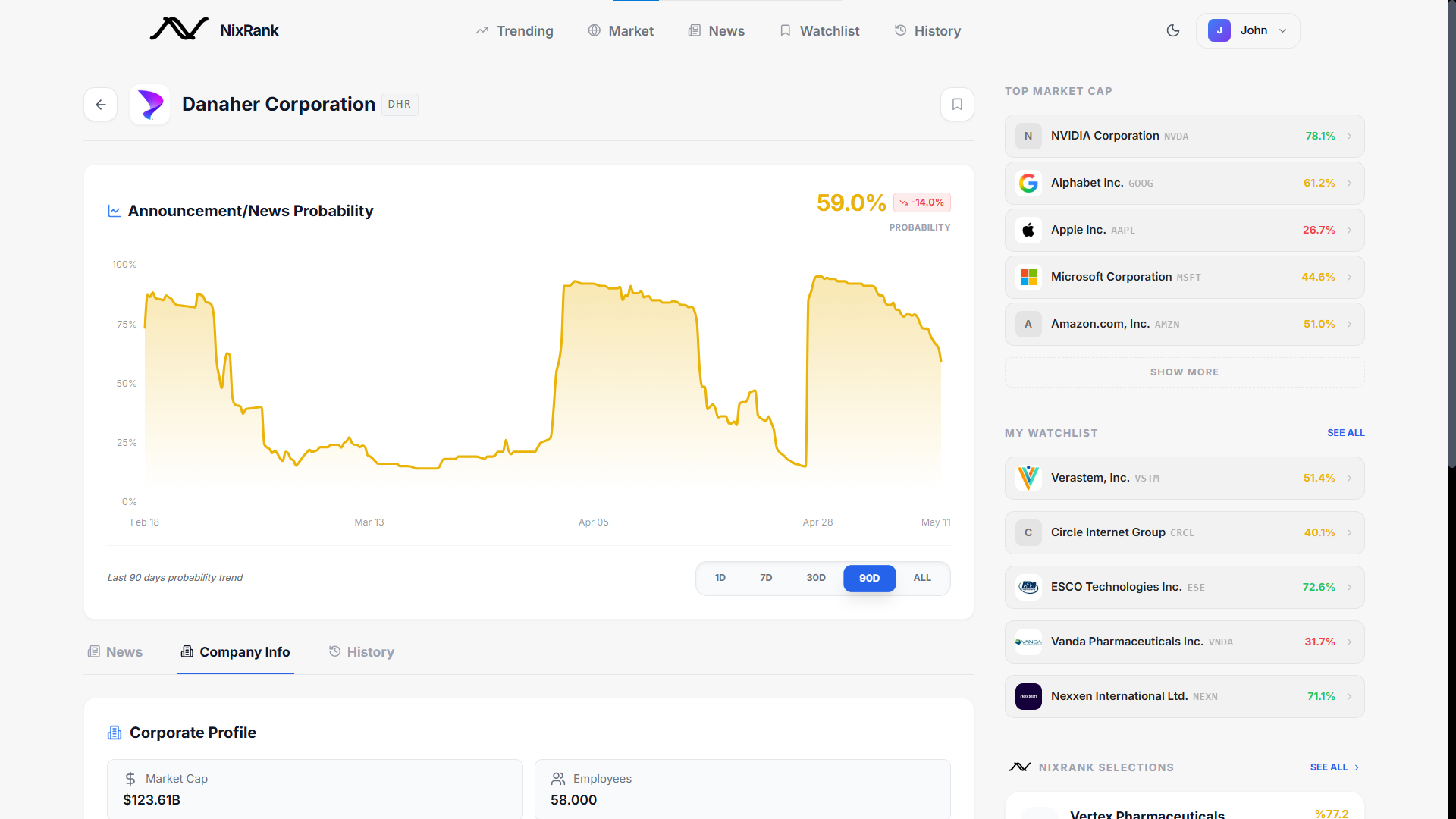Click the NixRank Selections logo icon
This screenshot has height=819, width=1456.
[1020, 767]
